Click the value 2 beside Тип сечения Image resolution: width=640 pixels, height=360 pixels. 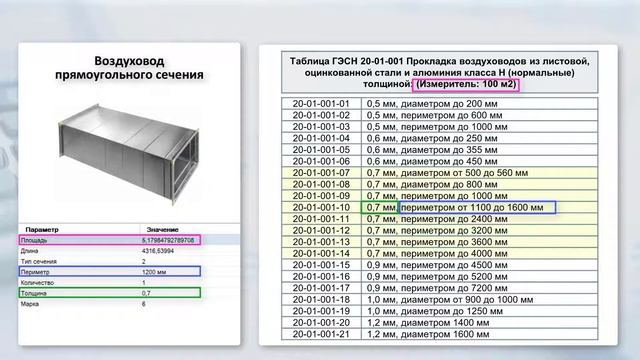(144, 262)
